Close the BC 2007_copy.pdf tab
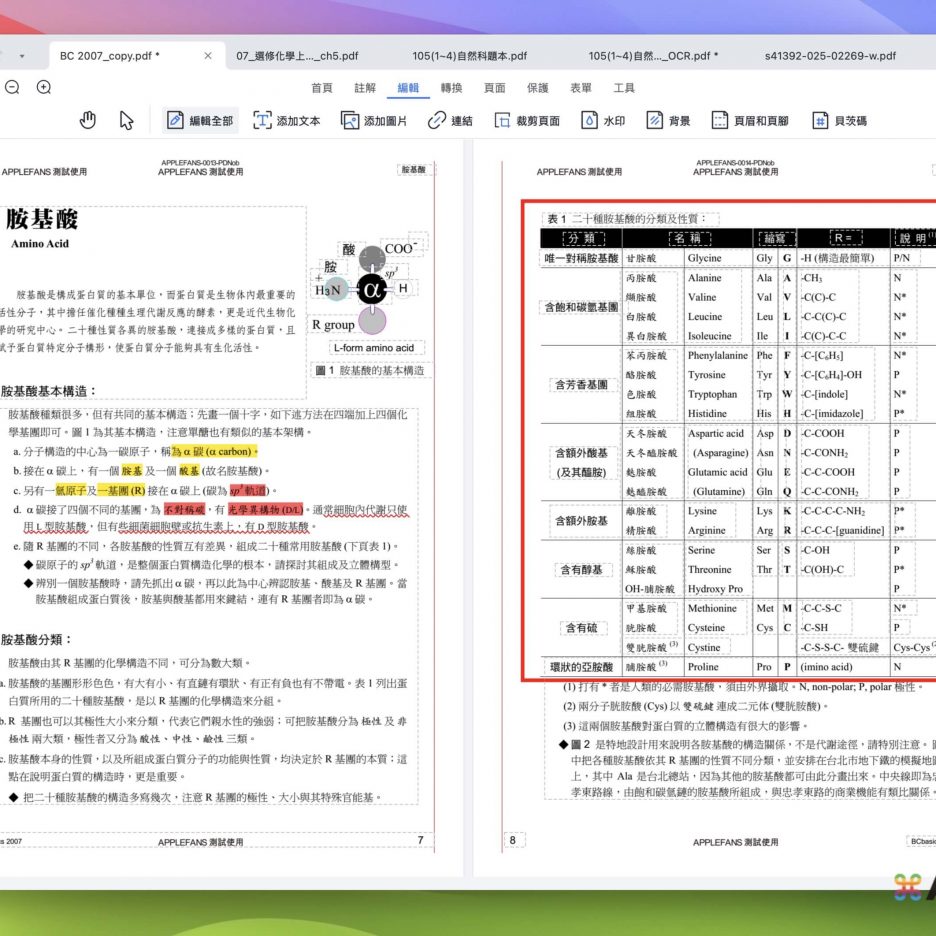936x936 pixels. 208,56
